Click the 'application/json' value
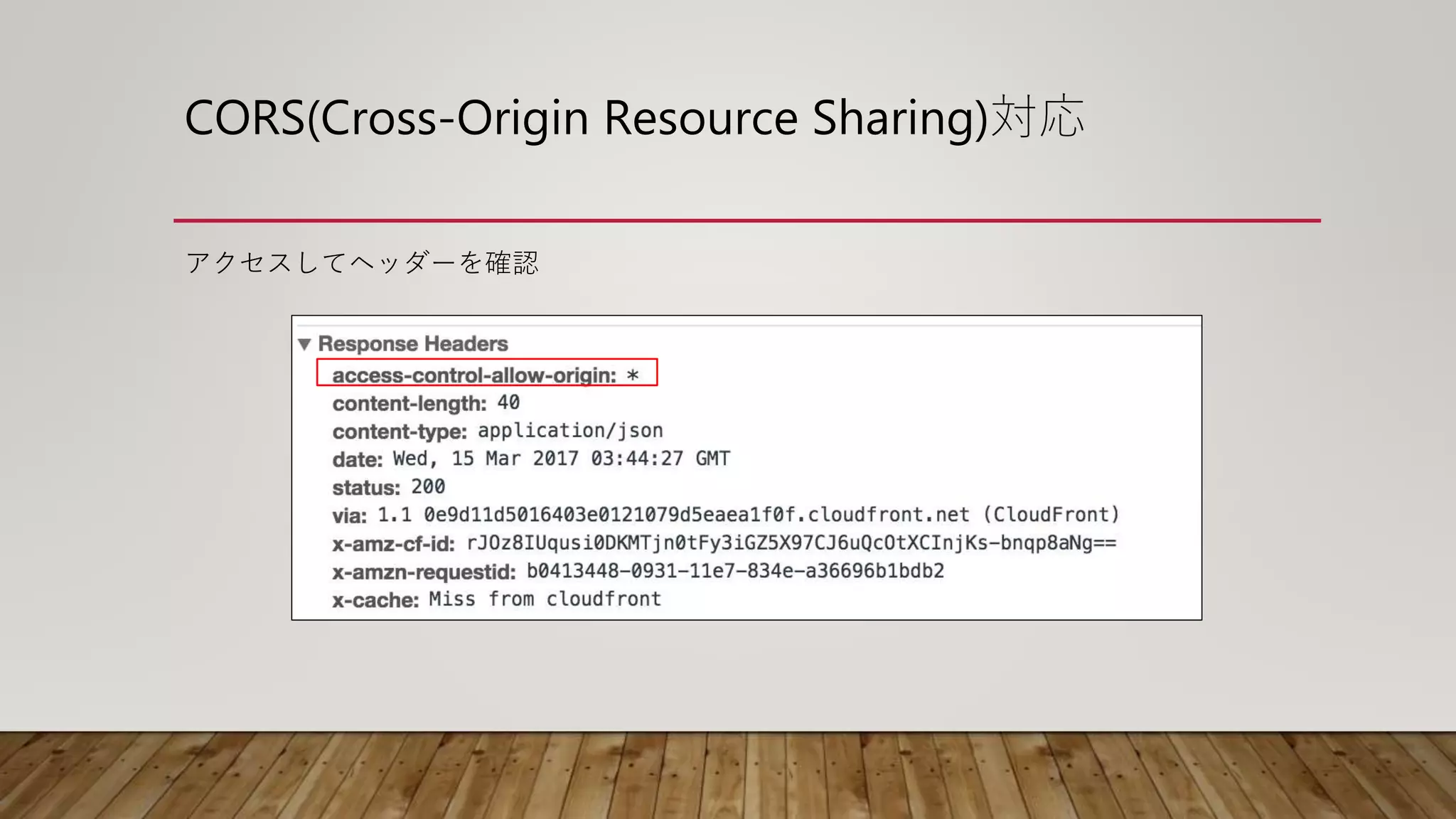This screenshot has height=819, width=1456. tap(570, 431)
